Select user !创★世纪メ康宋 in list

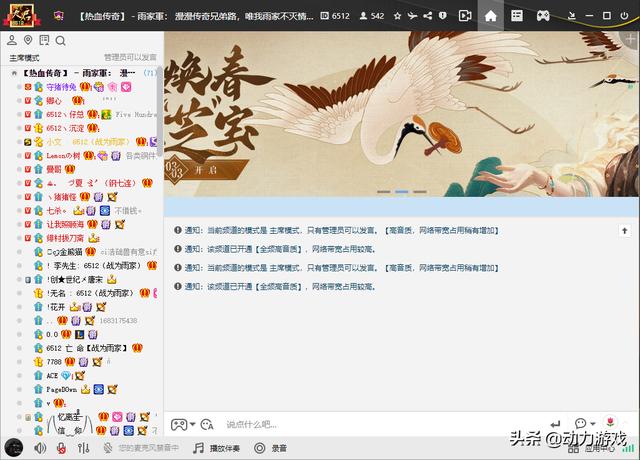pos(75,280)
